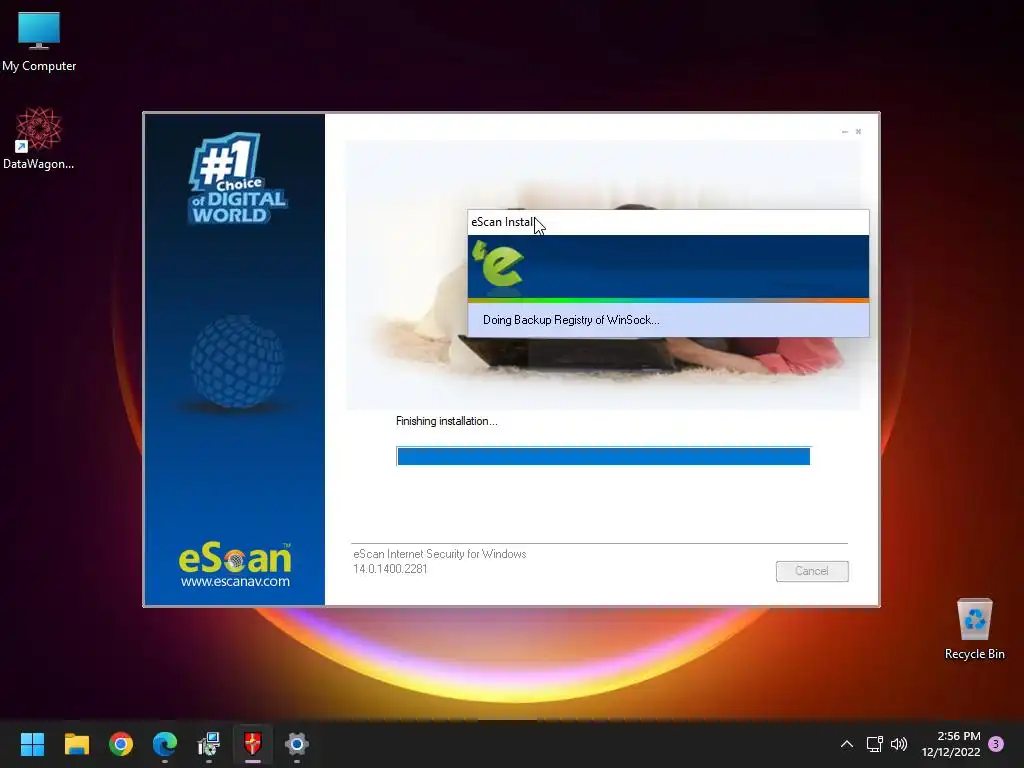The width and height of the screenshot is (1024, 768).
Task: Click the version number 14.0.1400.2281
Action: (390, 569)
